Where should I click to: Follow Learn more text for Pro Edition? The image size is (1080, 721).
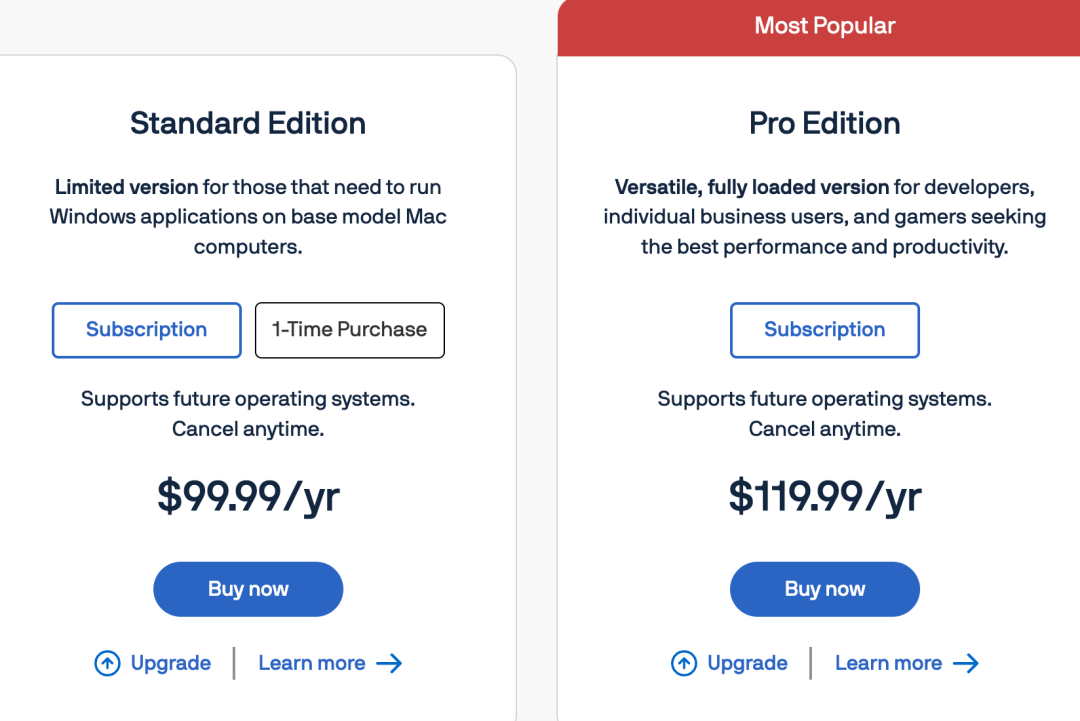pyautogui.click(x=888, y=663)
